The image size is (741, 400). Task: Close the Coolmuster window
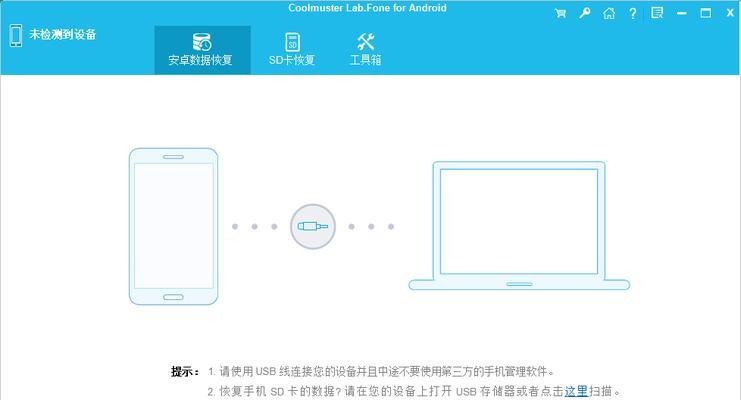coord(730,13)
